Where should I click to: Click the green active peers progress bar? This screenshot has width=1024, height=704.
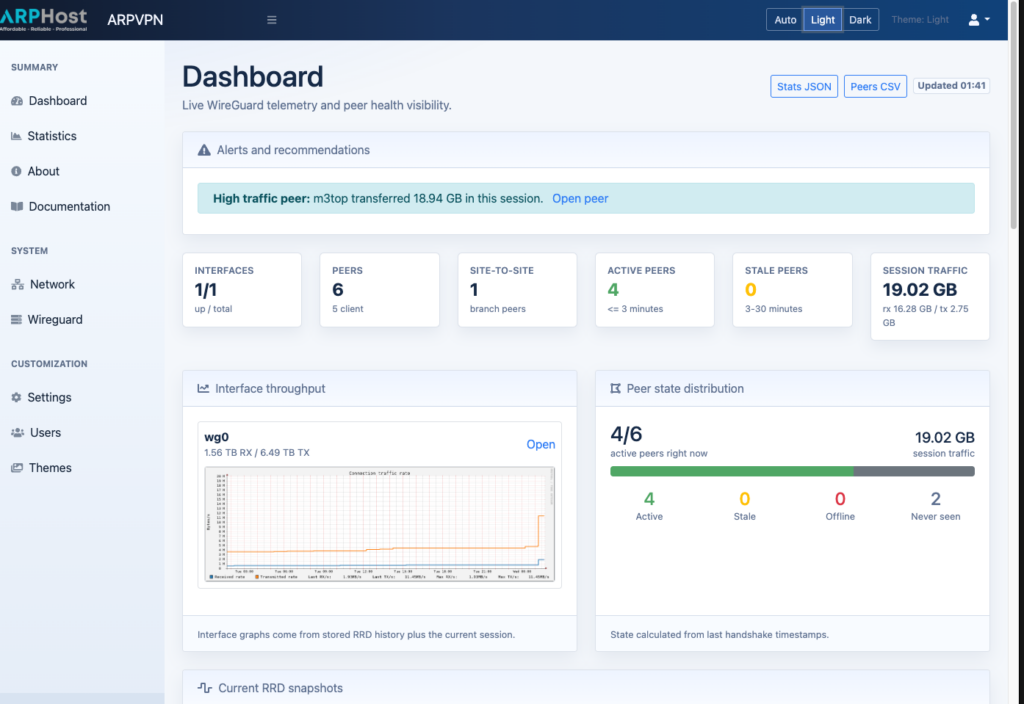(729, 470)
